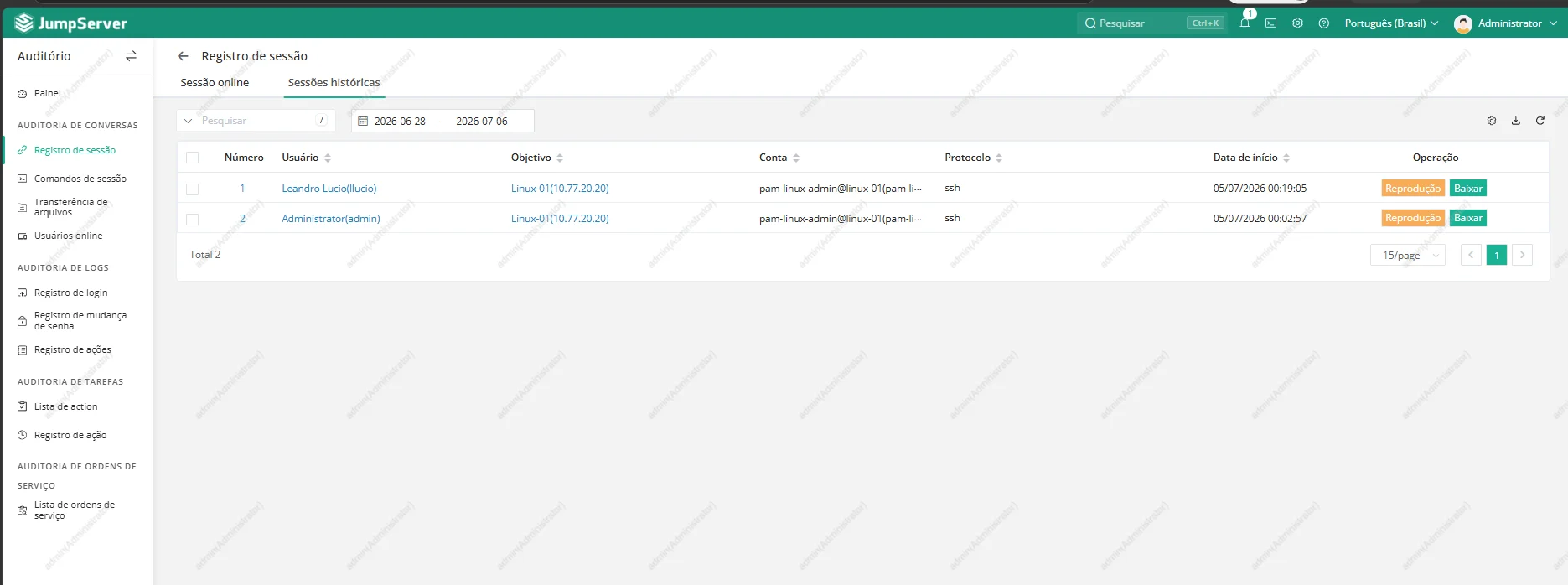Go to next page arrow
The image size is (1568, 585).
1523,255
